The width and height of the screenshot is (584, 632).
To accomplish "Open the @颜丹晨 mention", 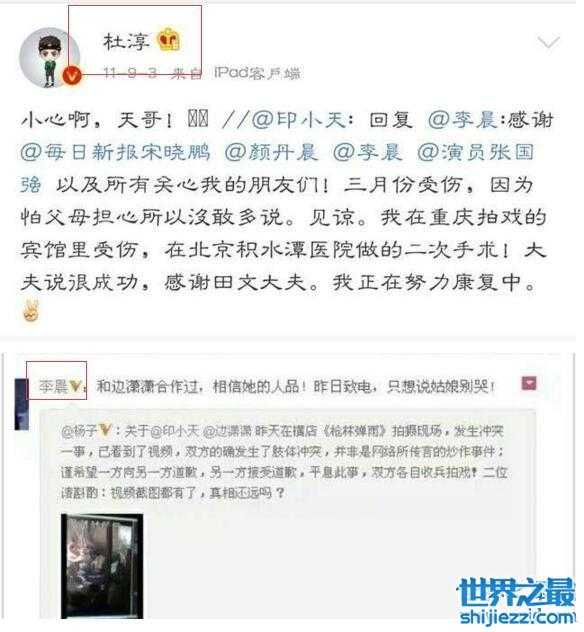I will click(x=272, y=152).
